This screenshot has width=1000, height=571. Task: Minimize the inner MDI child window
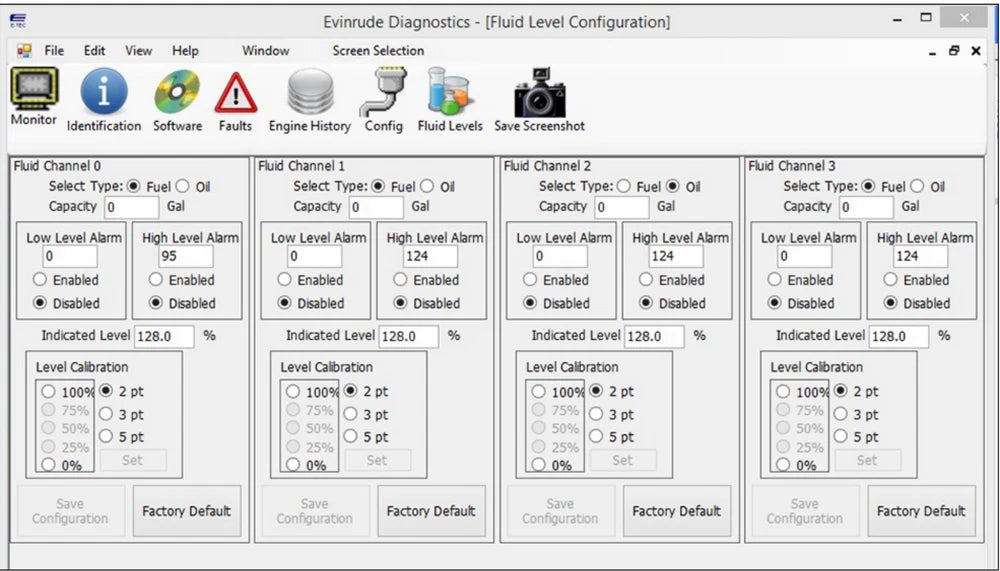tap(932, 52)
